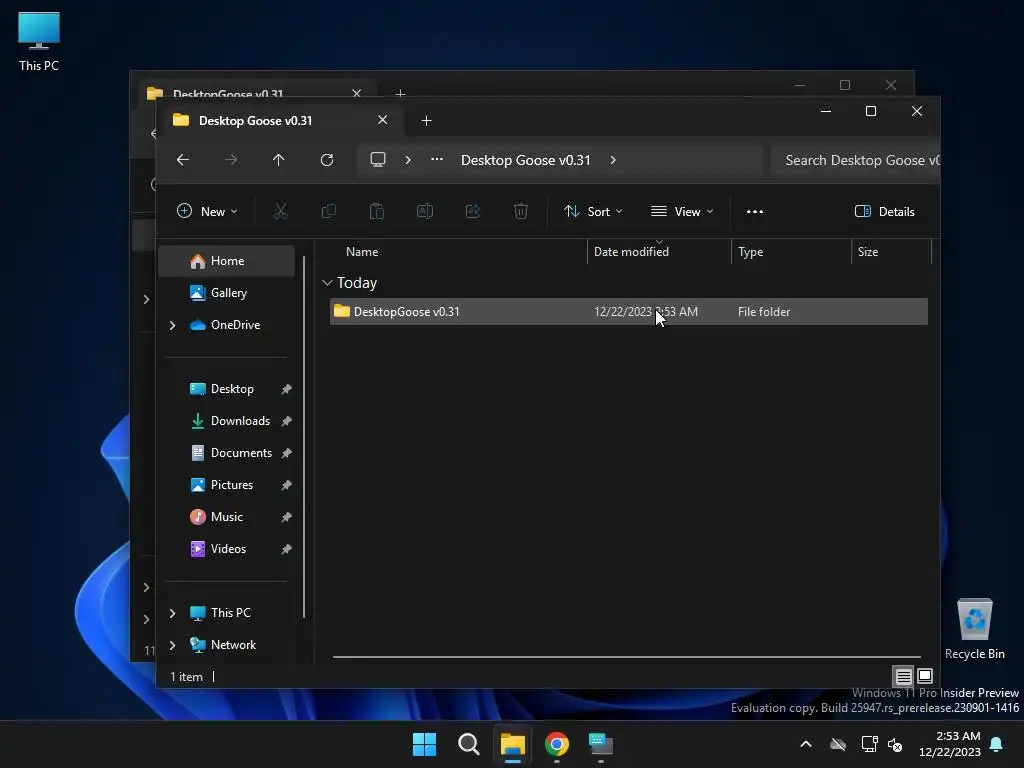Open pinned Desktop folder
Screen dimensions: 1024x768
click(x=221, y=389)
